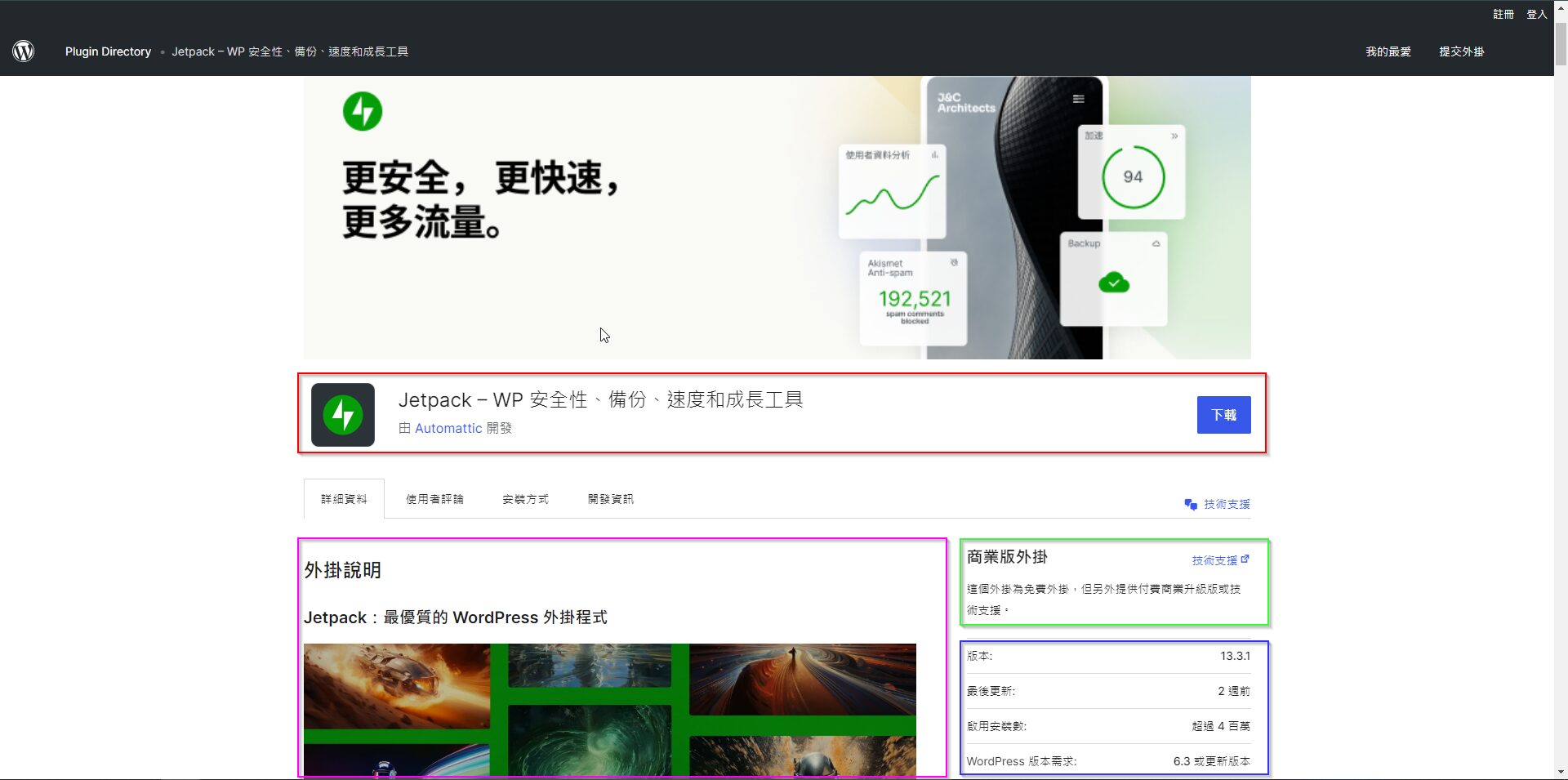Select the Jetpack hero banner image
The width and height of the screenshot is (1568, 780).
coord(777,217)
